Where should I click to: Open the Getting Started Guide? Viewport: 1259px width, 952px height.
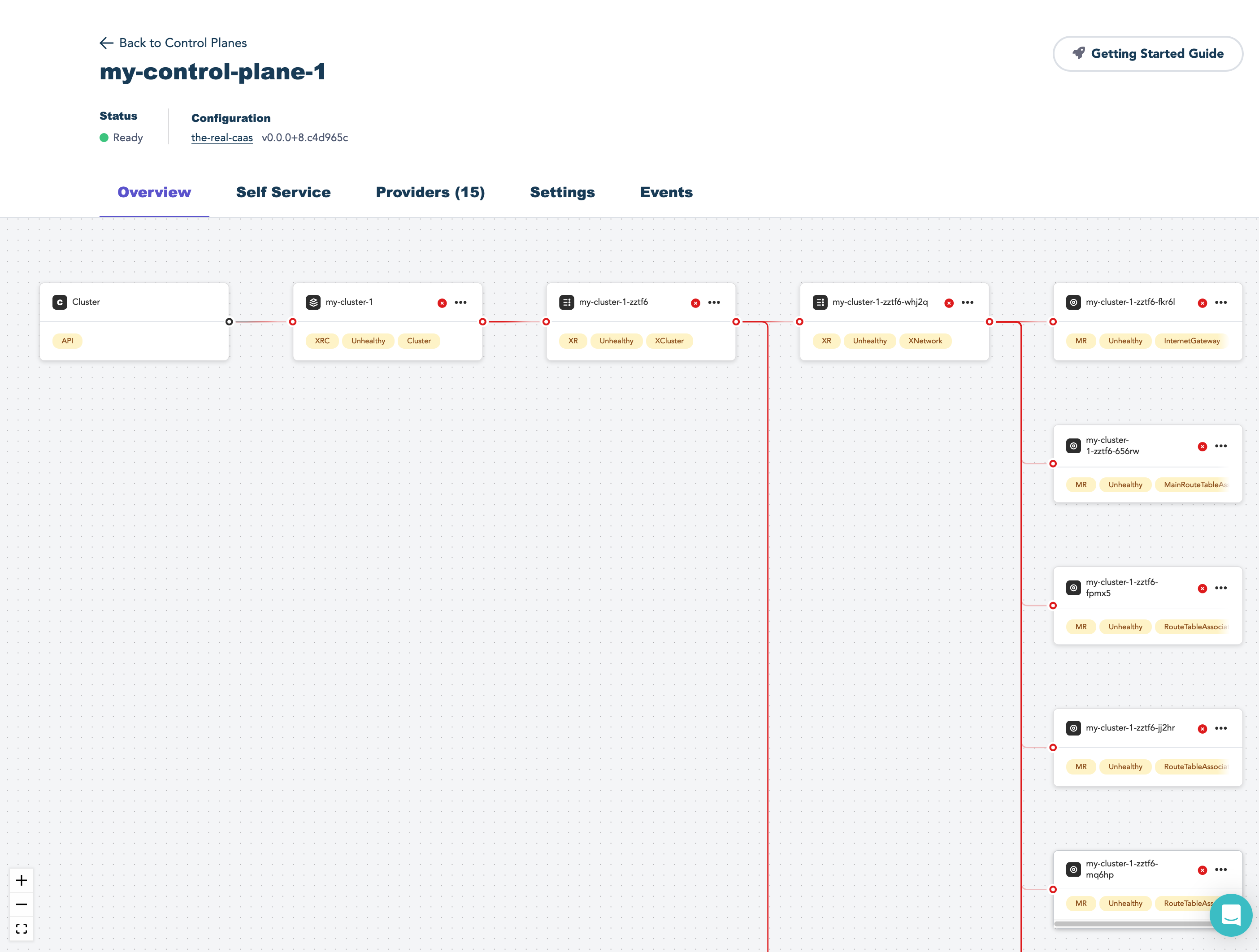point(1147,53)
